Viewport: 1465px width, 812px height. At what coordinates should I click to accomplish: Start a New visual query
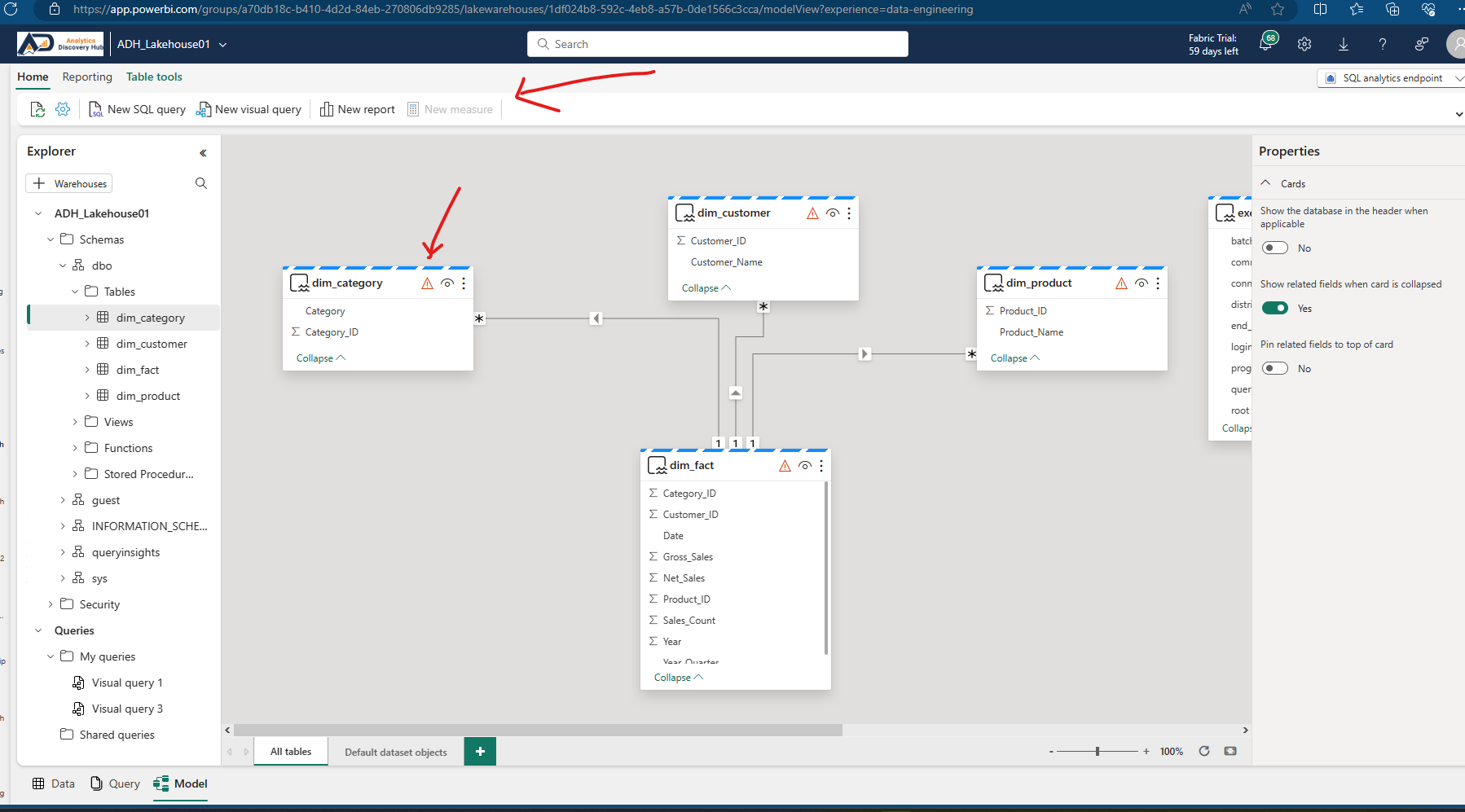(x=249, y=108)
